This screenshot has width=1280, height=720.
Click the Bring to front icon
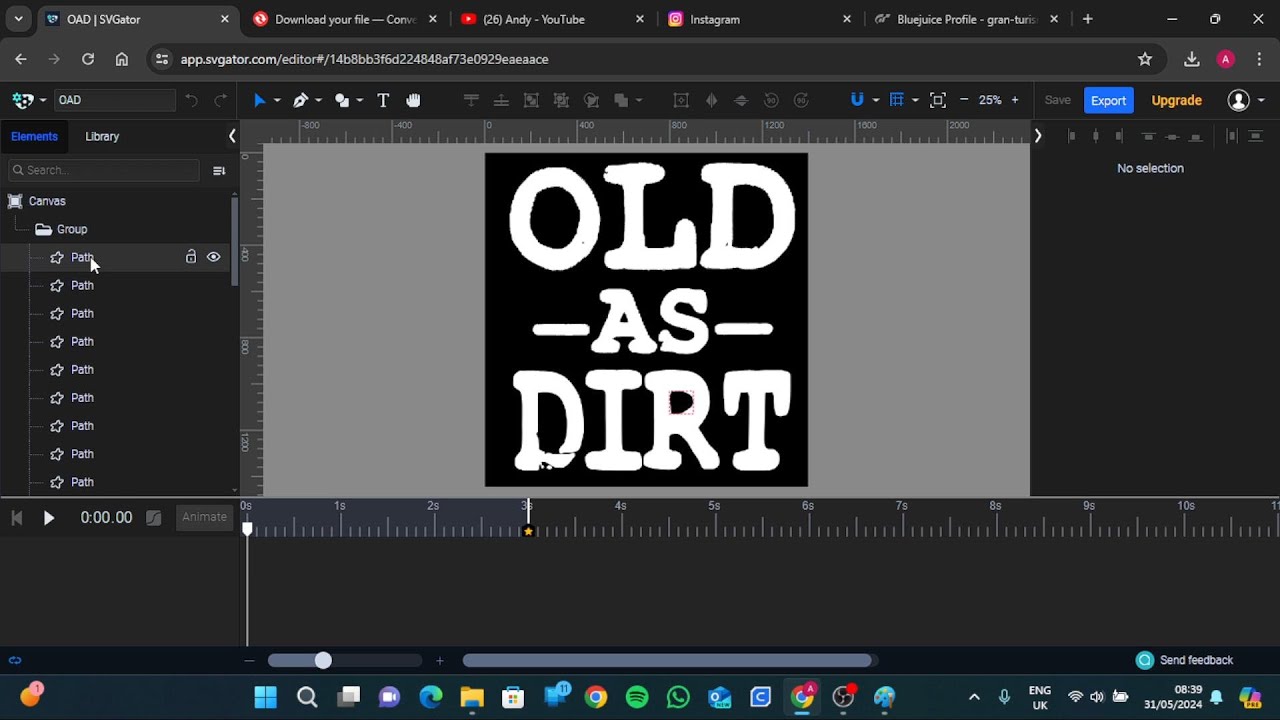point(471,100)
